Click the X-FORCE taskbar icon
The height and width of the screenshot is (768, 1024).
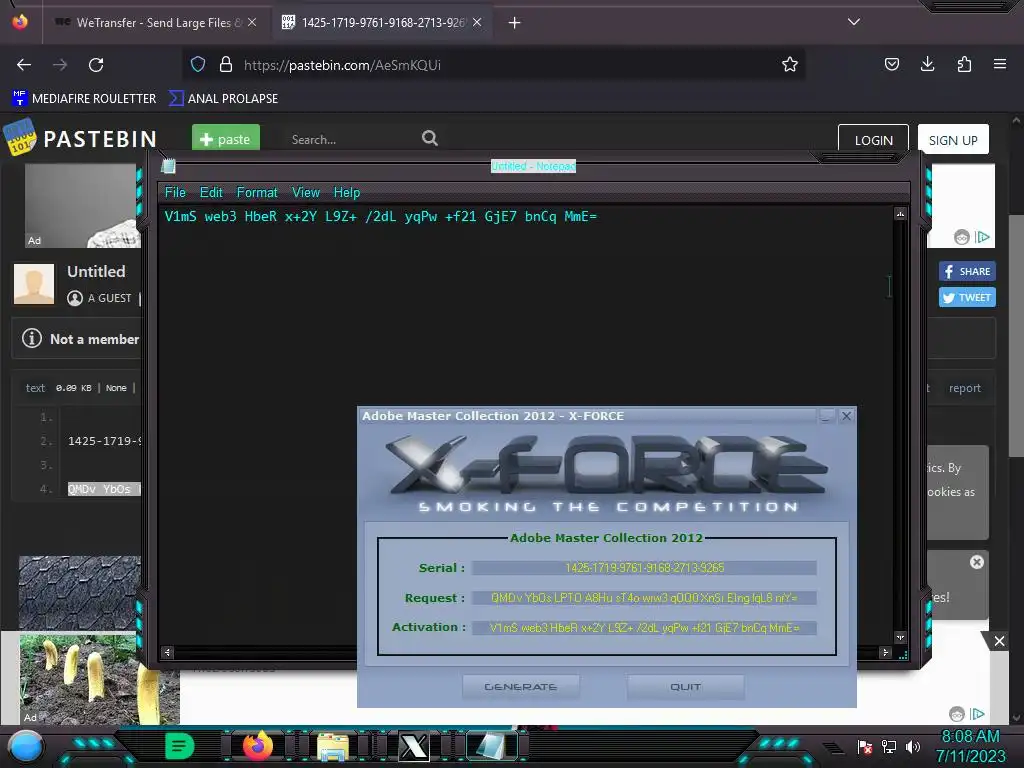coord(413,746)
